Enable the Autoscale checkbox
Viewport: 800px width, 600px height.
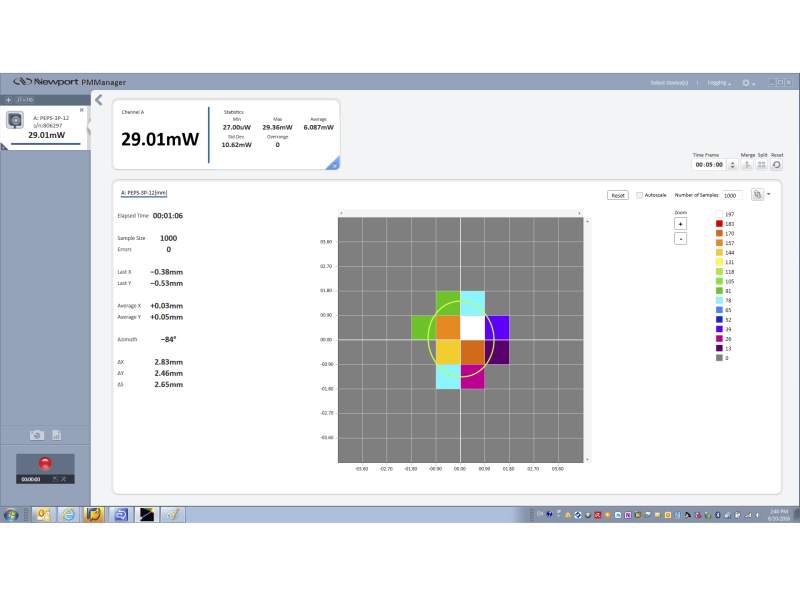click(x=640, y=195)
